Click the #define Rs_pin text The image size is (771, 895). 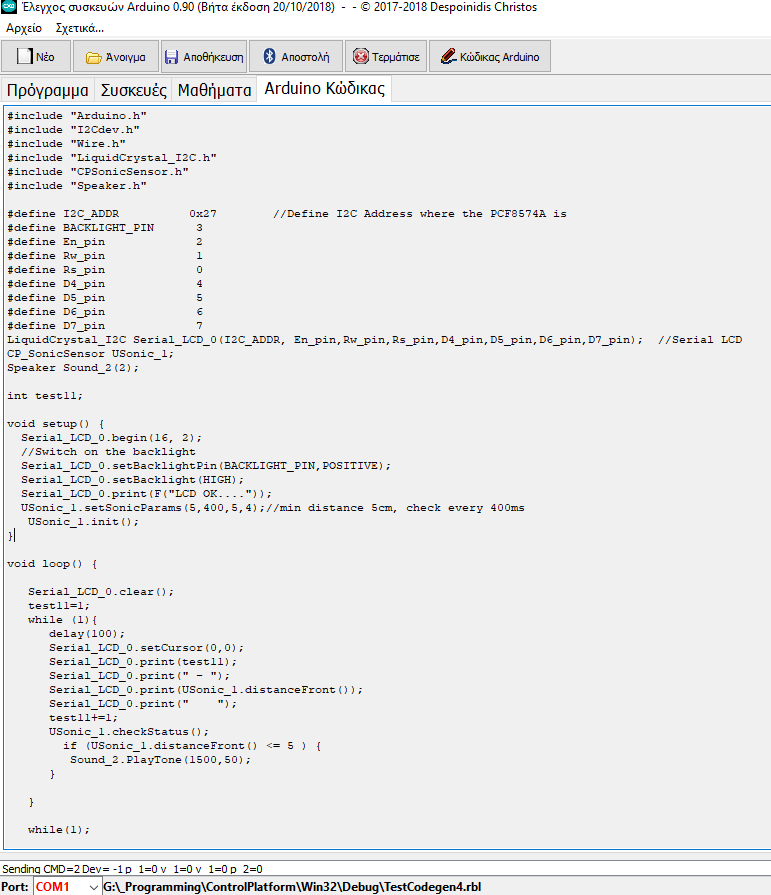56,269
